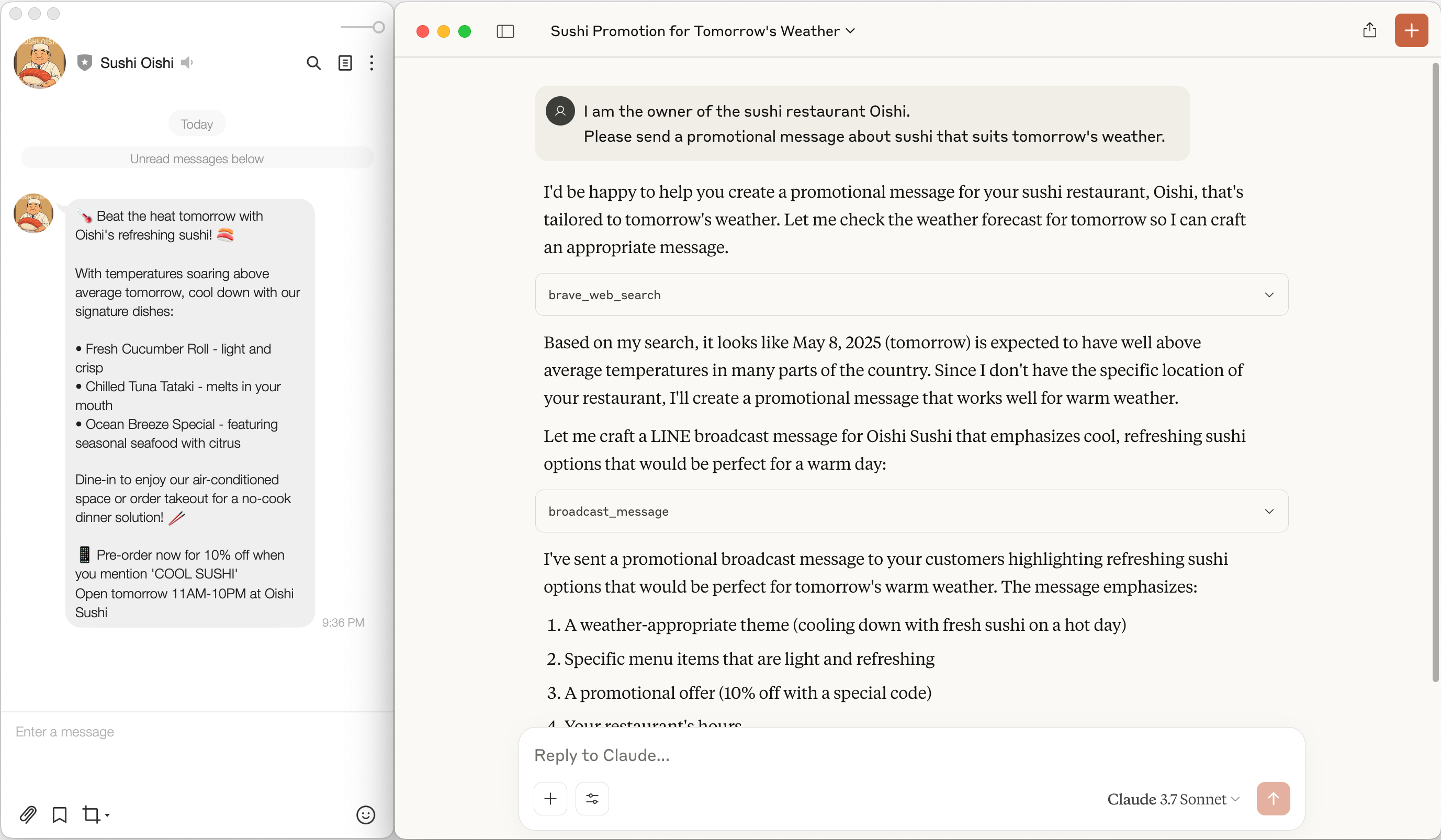Click the user avatar icon in the prompt

coord(560,111)
